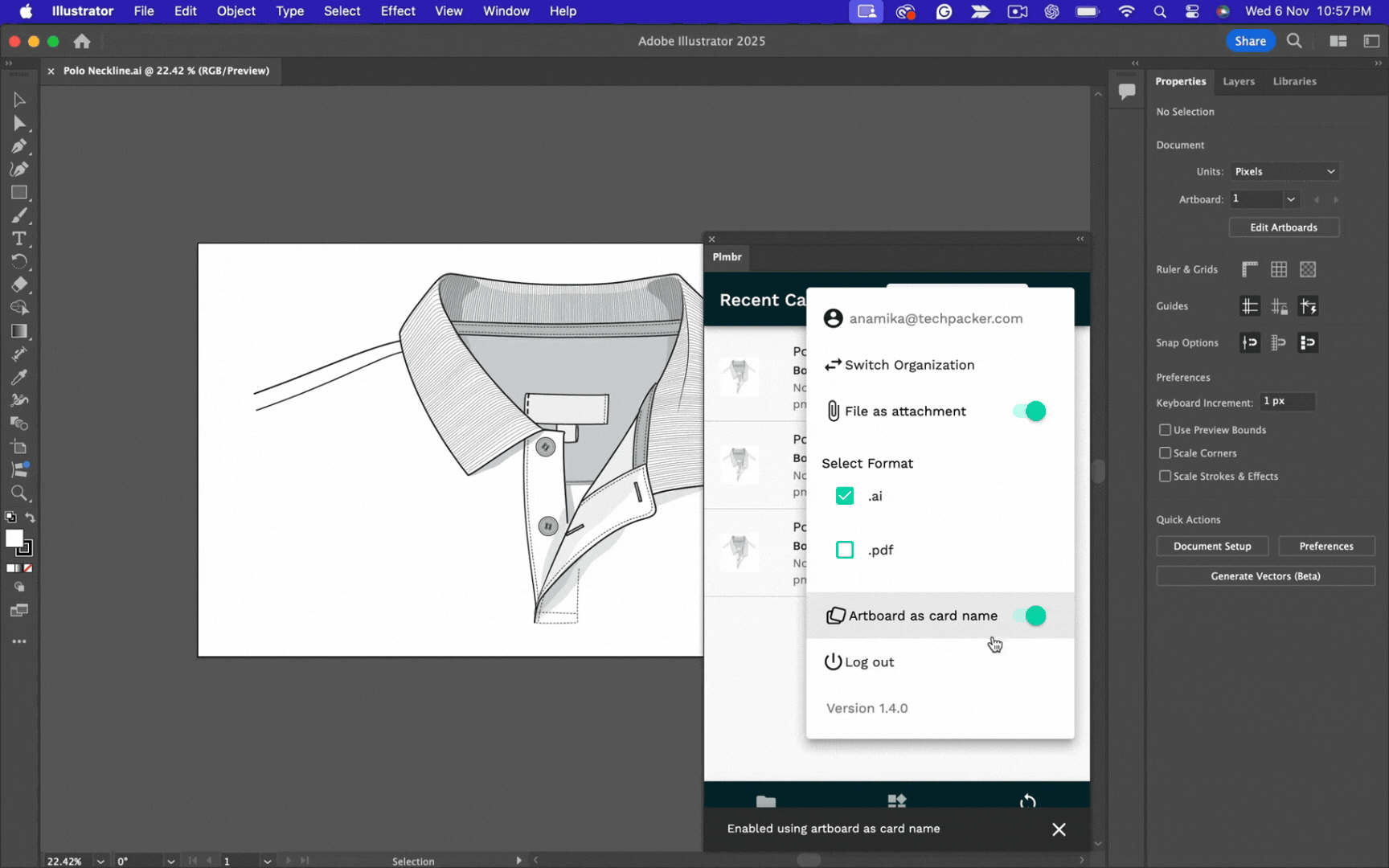This screenshot has height=868, width=1389.
Task: Open the Object menu
Action: (236, 11)
